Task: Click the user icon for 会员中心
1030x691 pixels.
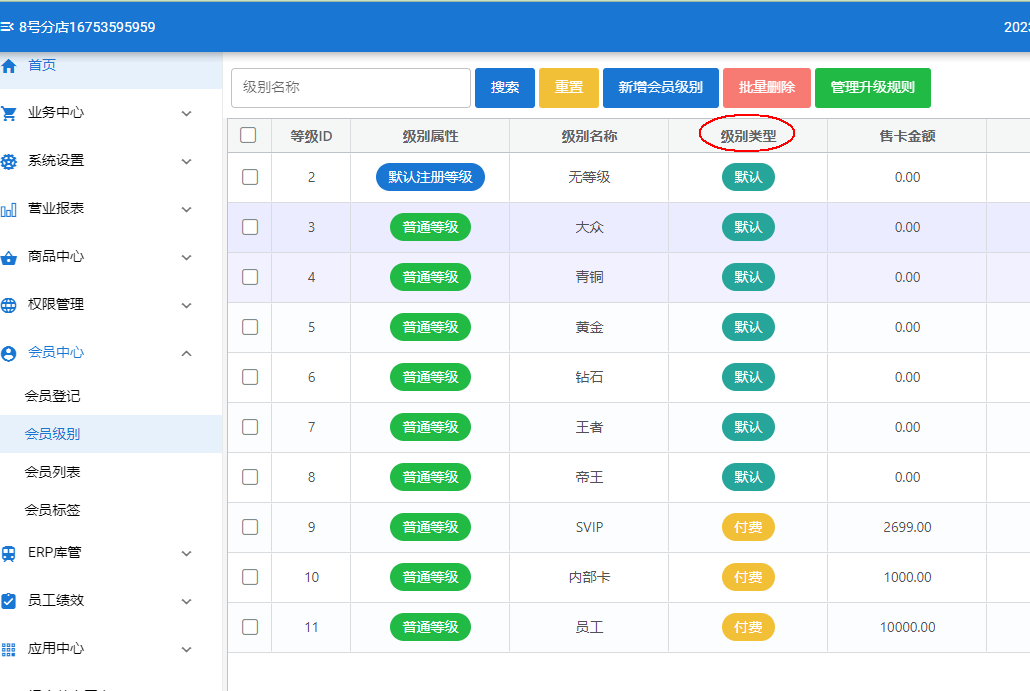Action: point(9,353)
